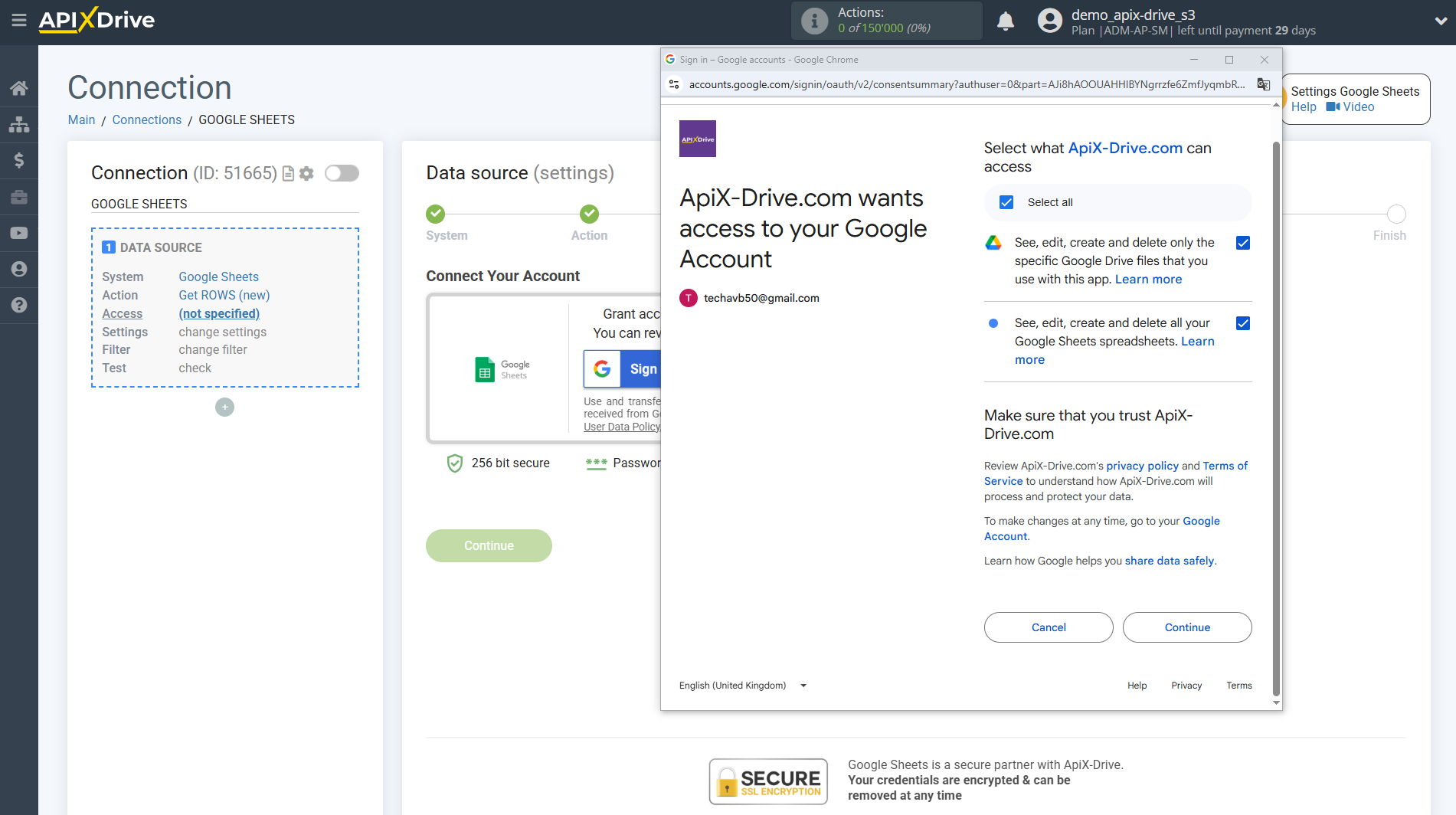Open Learn more for the Drive files permission
This screenshot has width=1456, height=815.
click(x=1148, y=280)
